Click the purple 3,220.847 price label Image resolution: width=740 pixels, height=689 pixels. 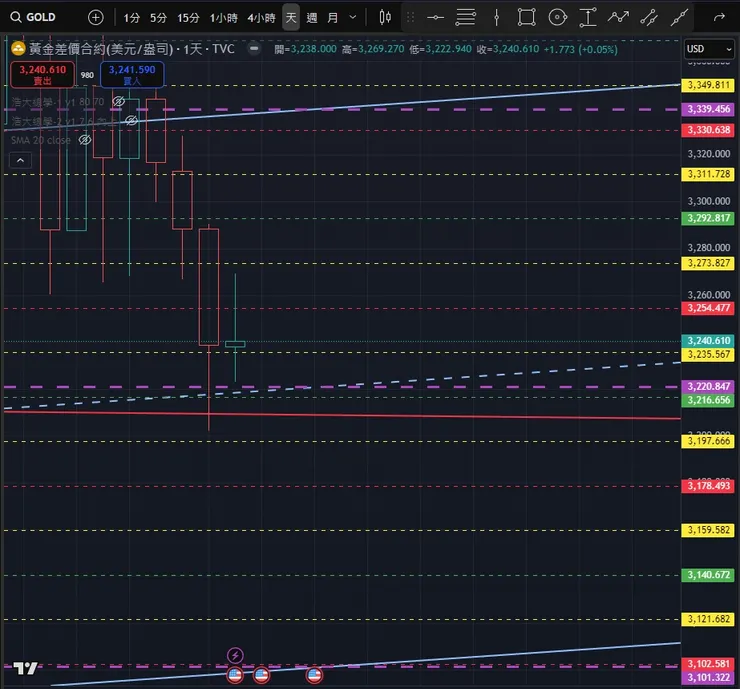point(708,386)
